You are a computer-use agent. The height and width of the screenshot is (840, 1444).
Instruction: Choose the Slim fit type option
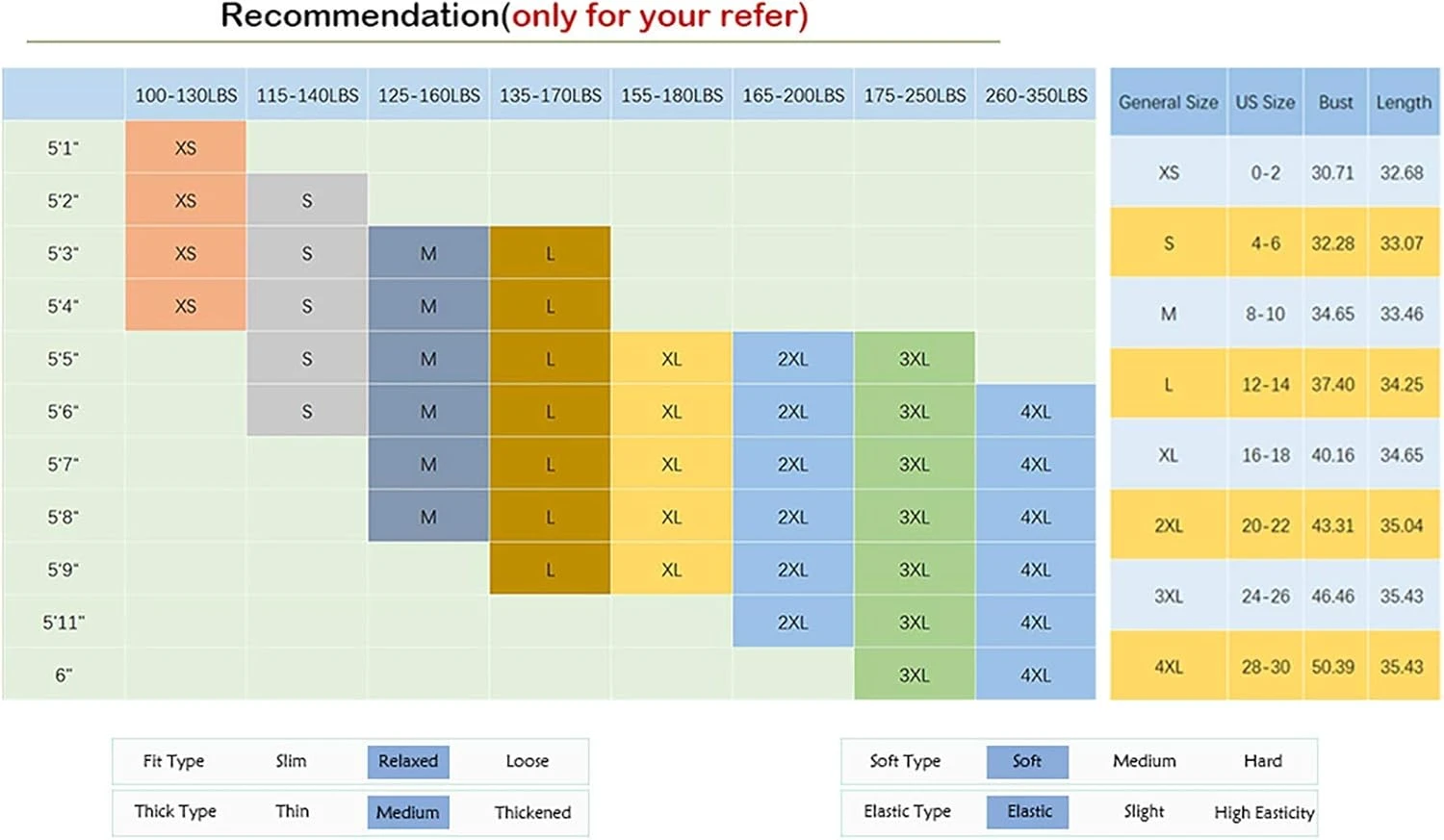click(291, 761)
